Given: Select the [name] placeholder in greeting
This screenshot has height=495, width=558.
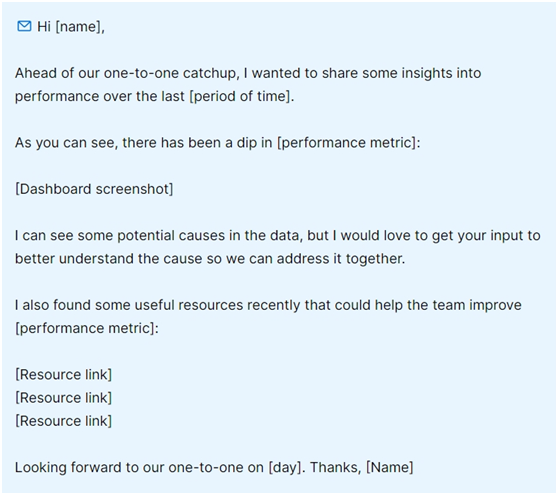Looking at the screenshot, I should tap(78, 27).
